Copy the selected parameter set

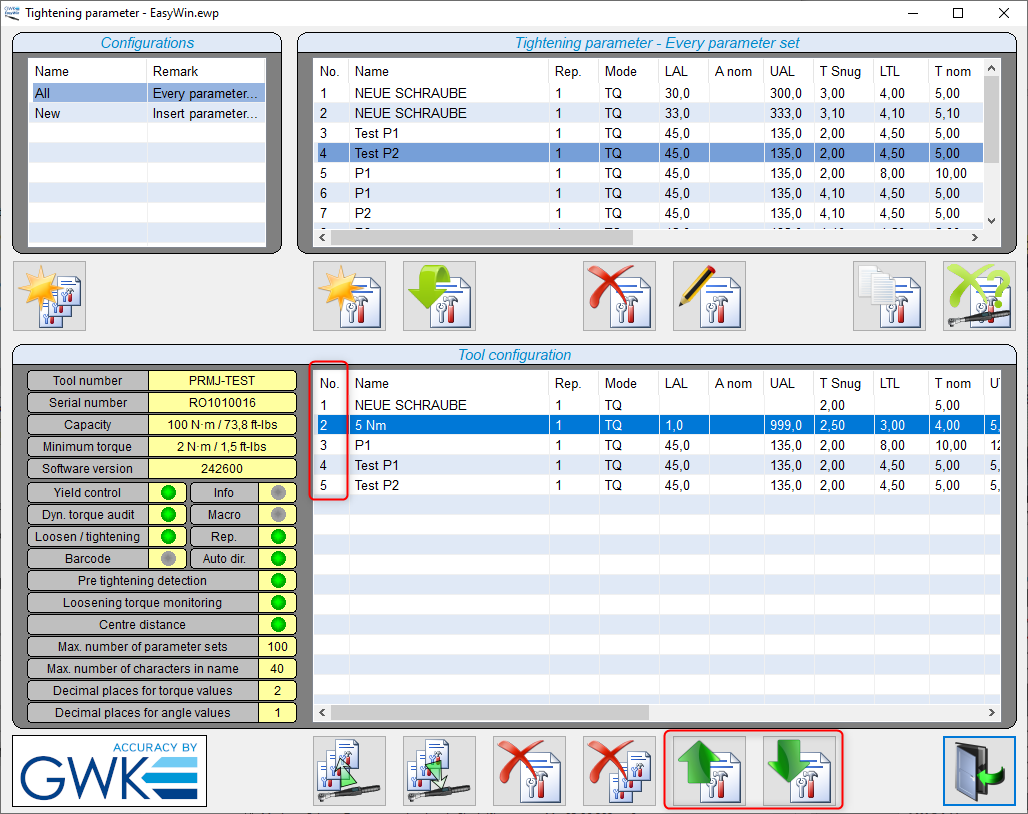[890, 296]
